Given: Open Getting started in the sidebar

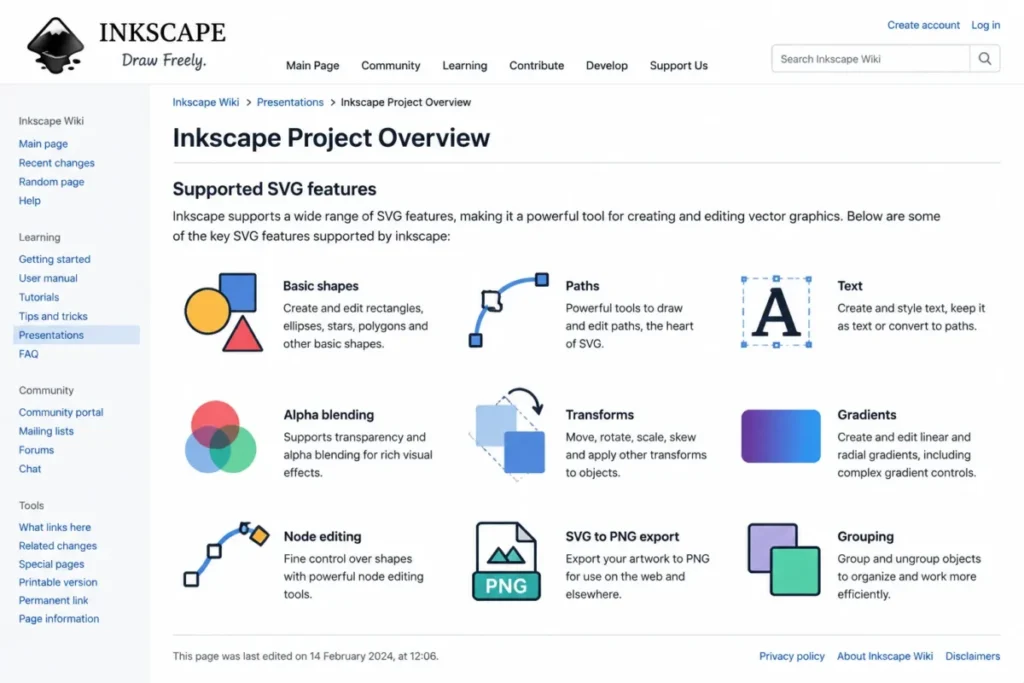Looking at the screenshot, I should [54, 259].
